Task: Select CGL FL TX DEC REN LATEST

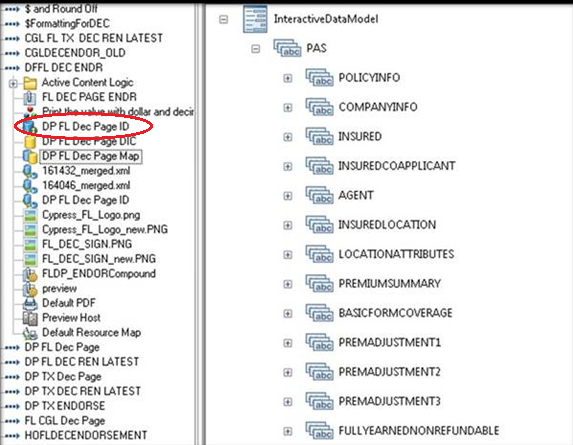Action: pyautogui.click(x=94, y=38)
